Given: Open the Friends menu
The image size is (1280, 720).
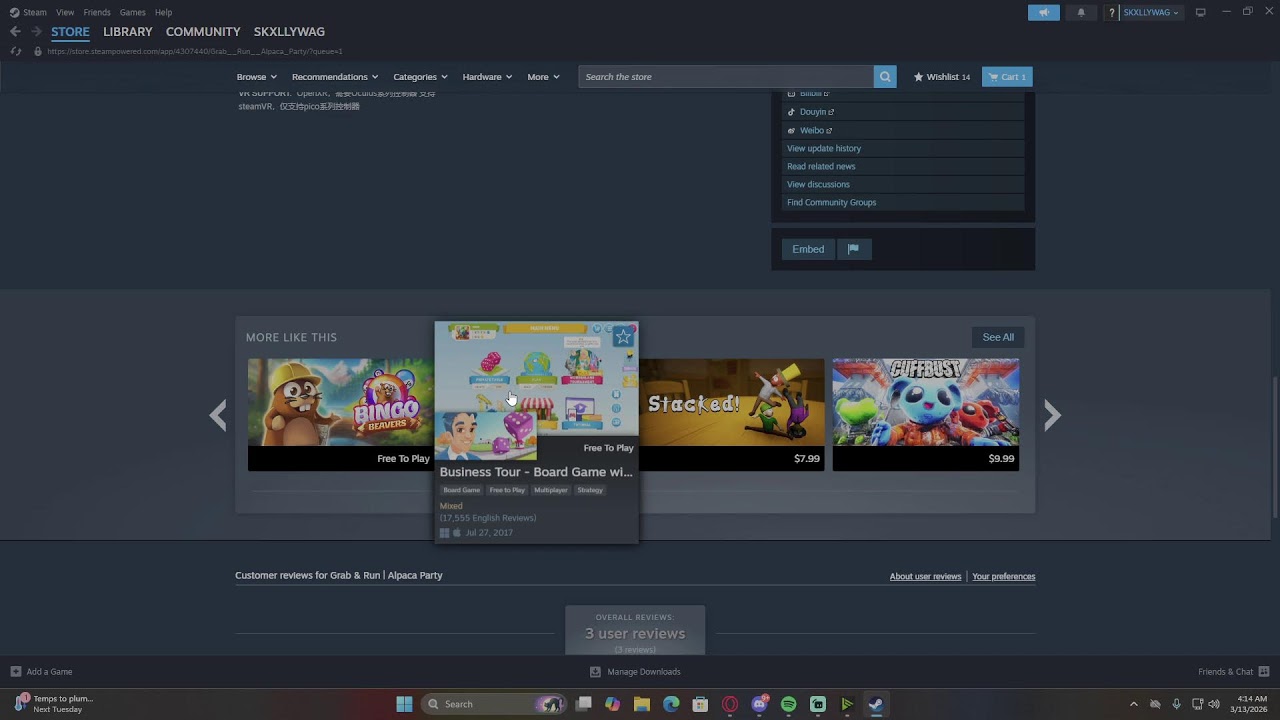Looking at the screenshot, I should pos(97,12).
